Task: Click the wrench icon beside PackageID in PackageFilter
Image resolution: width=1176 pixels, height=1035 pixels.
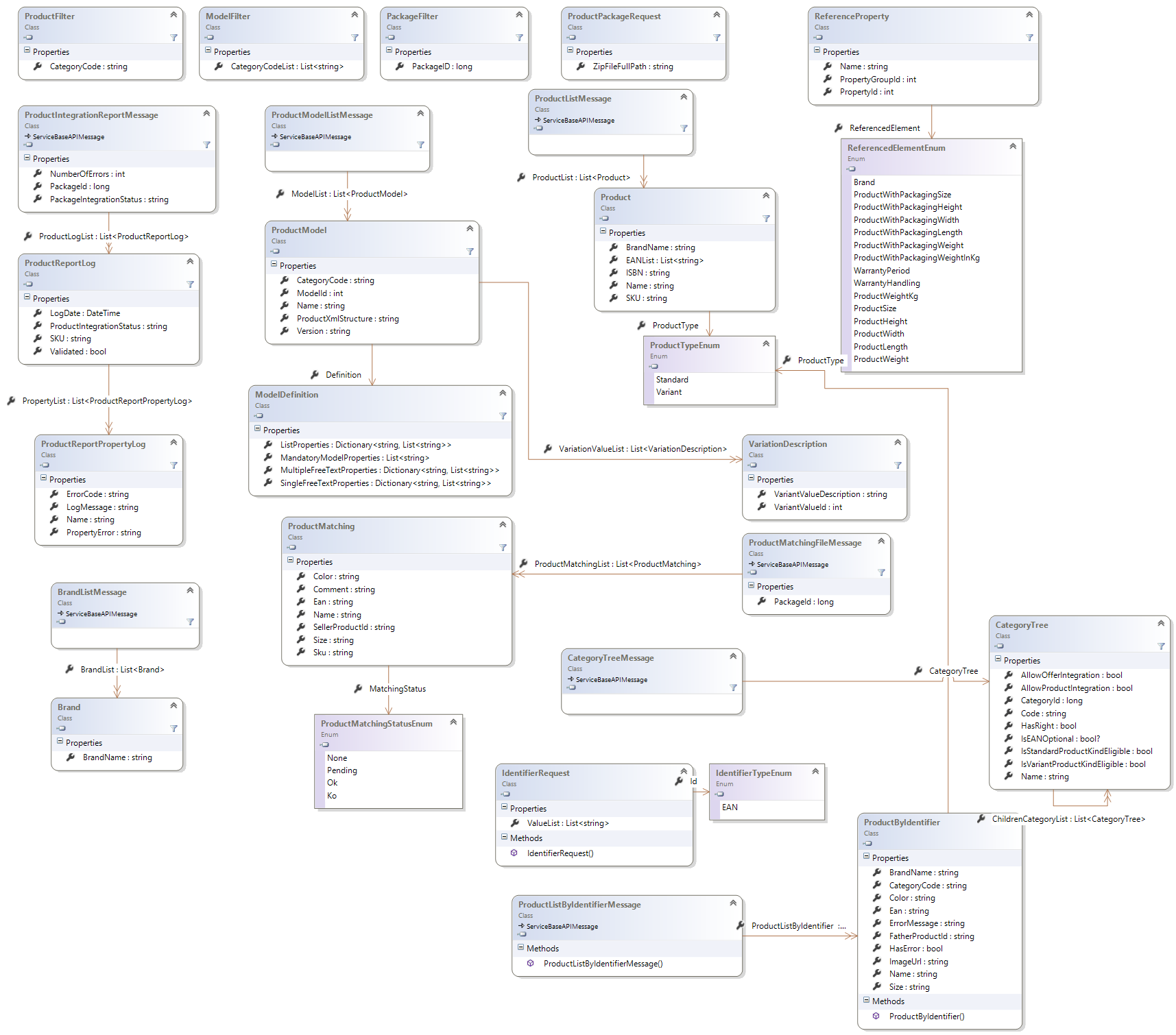Action: [400, 66]
